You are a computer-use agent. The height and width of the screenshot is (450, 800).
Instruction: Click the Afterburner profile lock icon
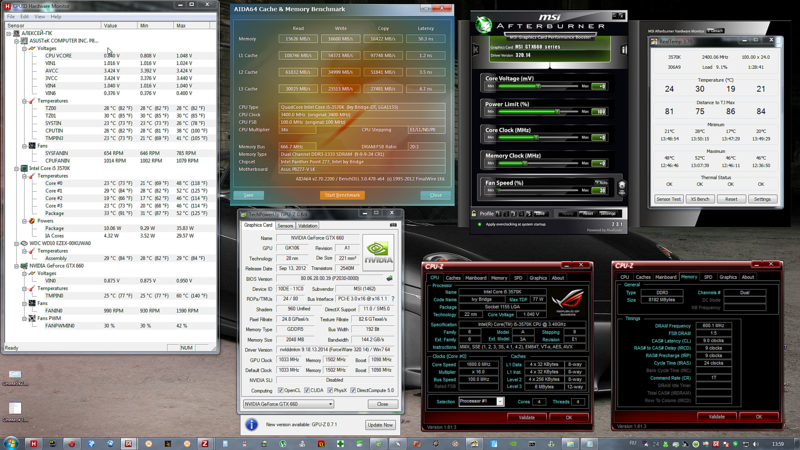click(x=474, y=213)
